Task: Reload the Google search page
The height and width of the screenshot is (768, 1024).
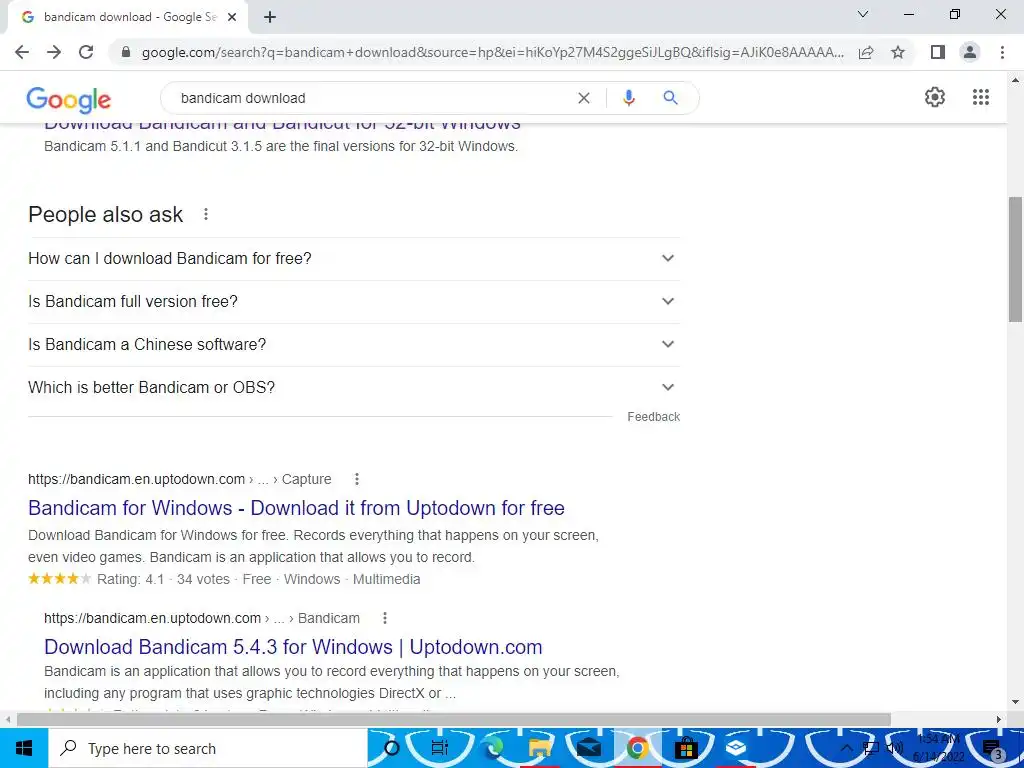Action: click(x=86, y=52)
